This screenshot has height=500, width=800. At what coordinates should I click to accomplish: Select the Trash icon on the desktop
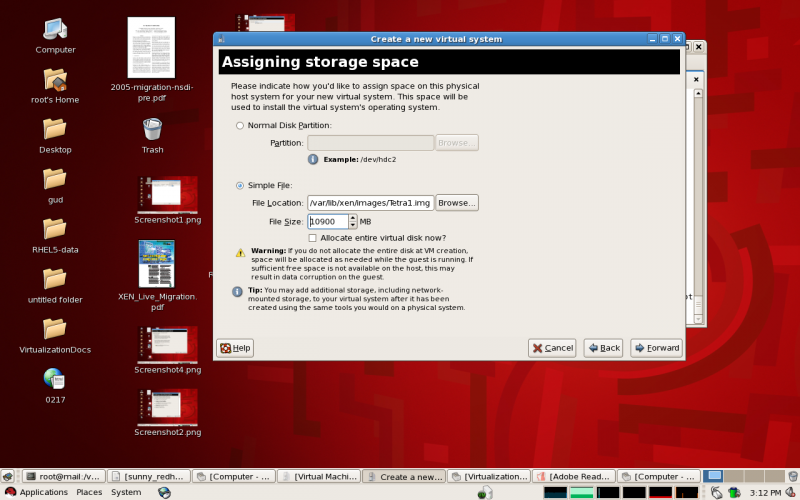(x=152, y=130)
